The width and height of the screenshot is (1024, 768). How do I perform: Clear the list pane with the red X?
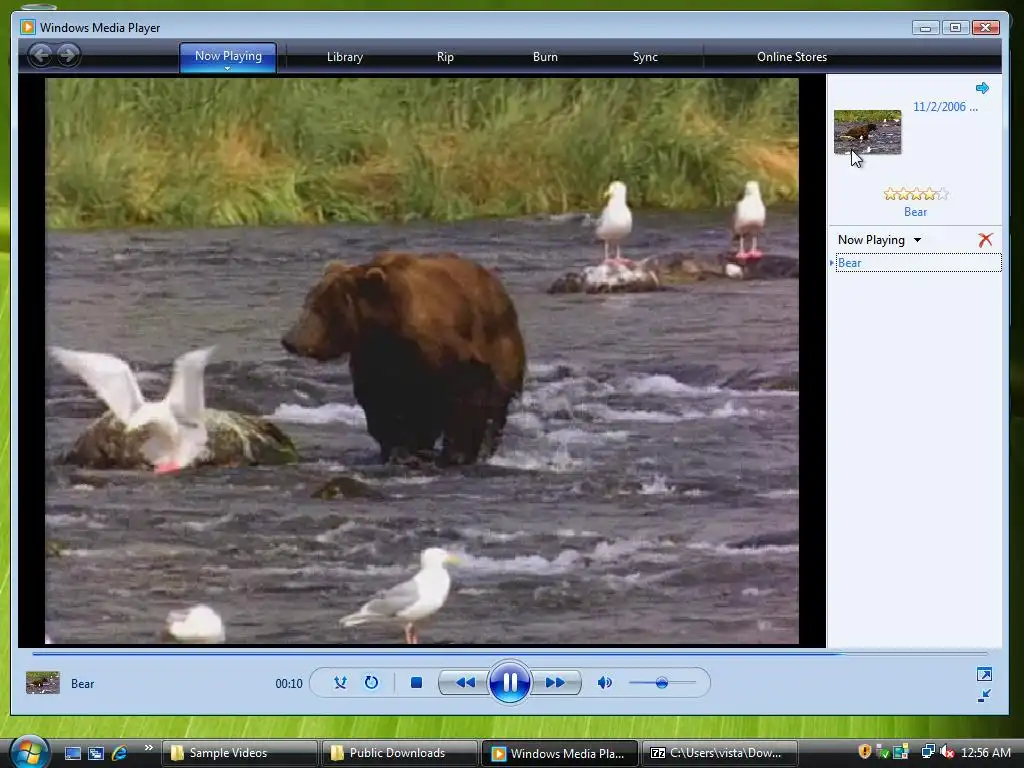point(985,240)
